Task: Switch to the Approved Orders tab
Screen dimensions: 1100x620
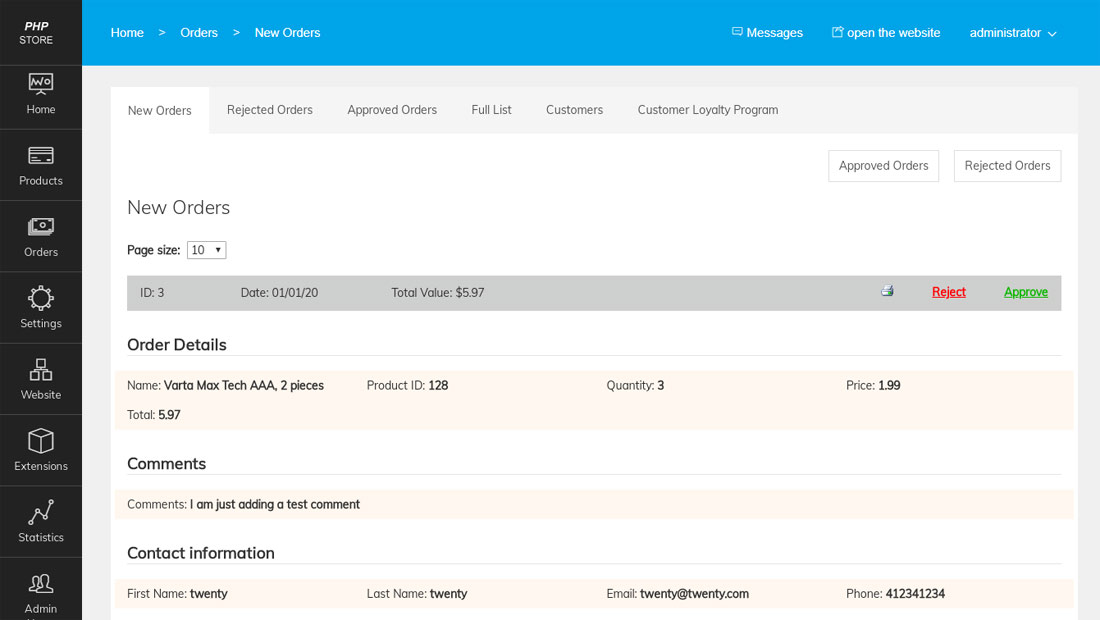Action: tap(392, 110)
